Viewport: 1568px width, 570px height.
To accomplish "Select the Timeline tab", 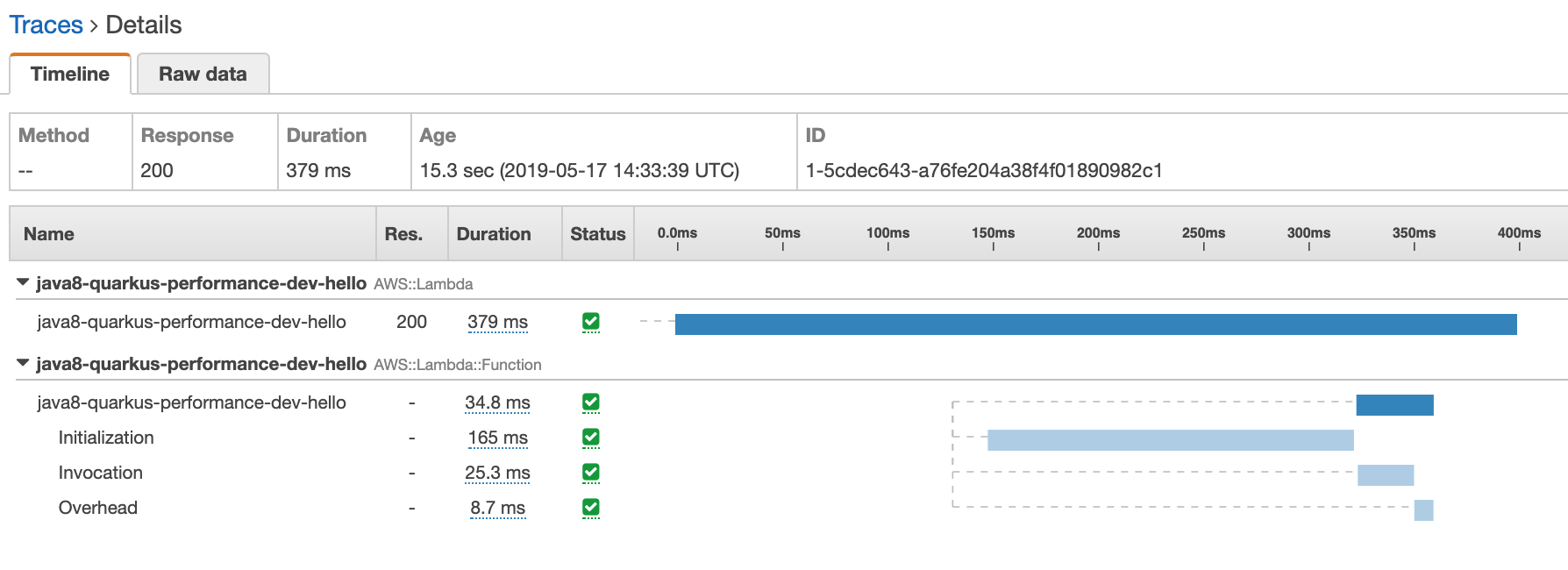I will 70,74.
